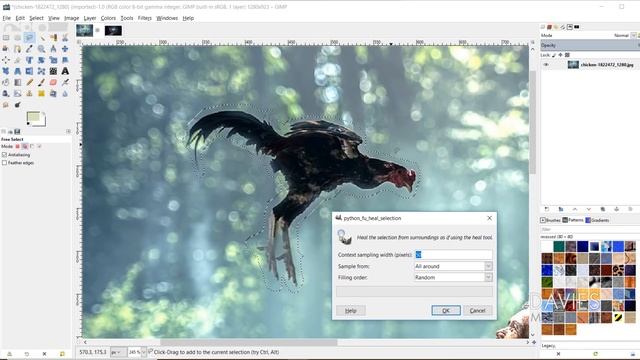Click the foreground color swatch

click(33, 117)
